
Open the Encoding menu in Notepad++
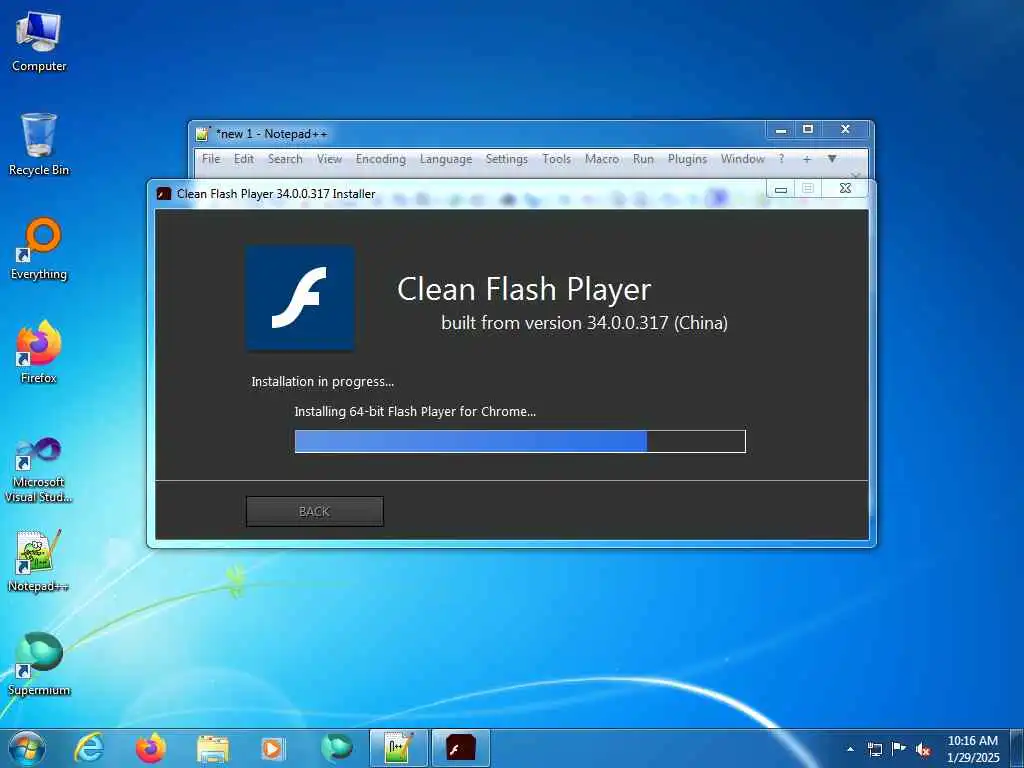click(381, 159)
